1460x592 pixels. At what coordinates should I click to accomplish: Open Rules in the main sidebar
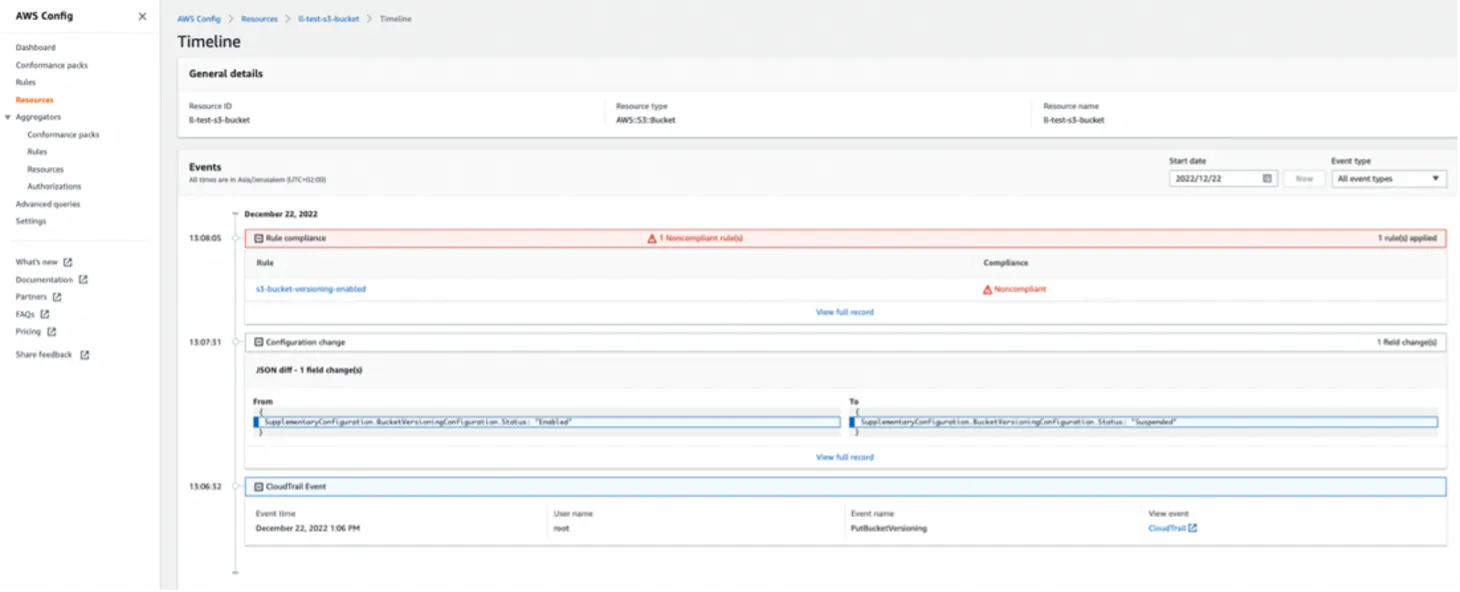tap(25, 82)
